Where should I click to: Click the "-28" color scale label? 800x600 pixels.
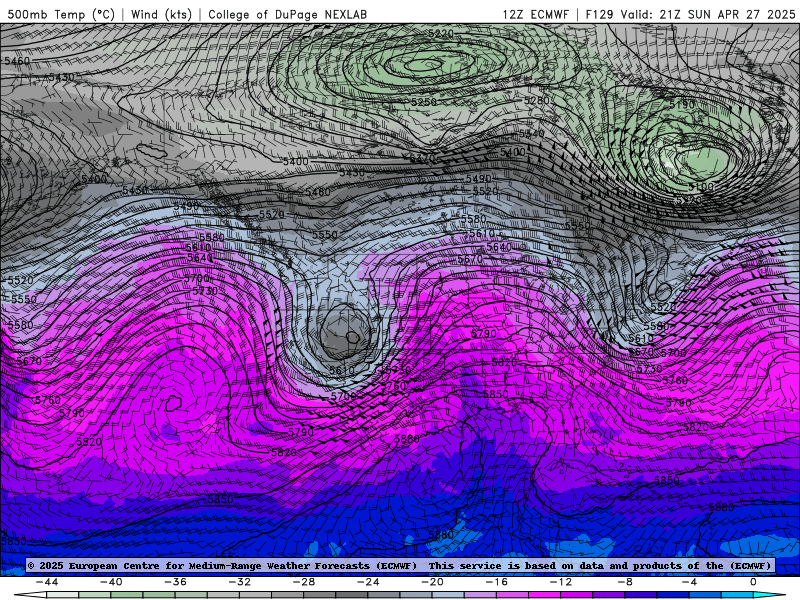[304, 582]
